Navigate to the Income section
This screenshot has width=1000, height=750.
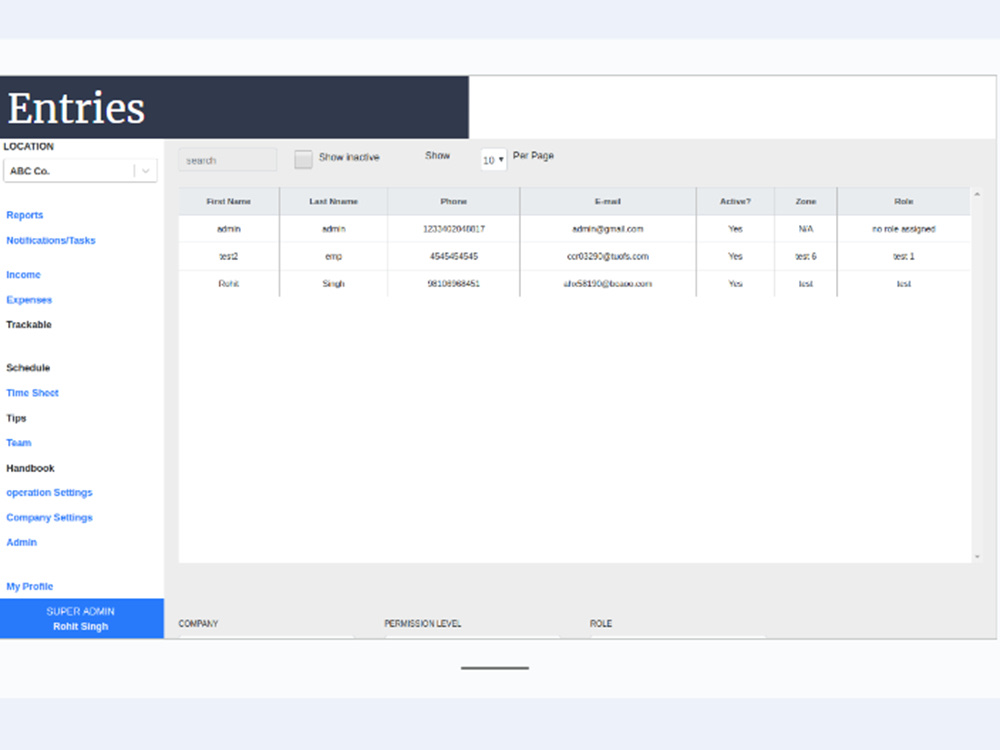coord(23,274)
